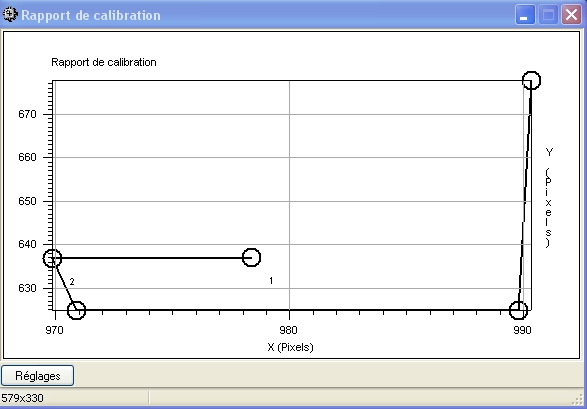Minimize the Rapport de calibration window
Image resolution: width=587 pixels, height=409 pixels.
tap(525, 15)
